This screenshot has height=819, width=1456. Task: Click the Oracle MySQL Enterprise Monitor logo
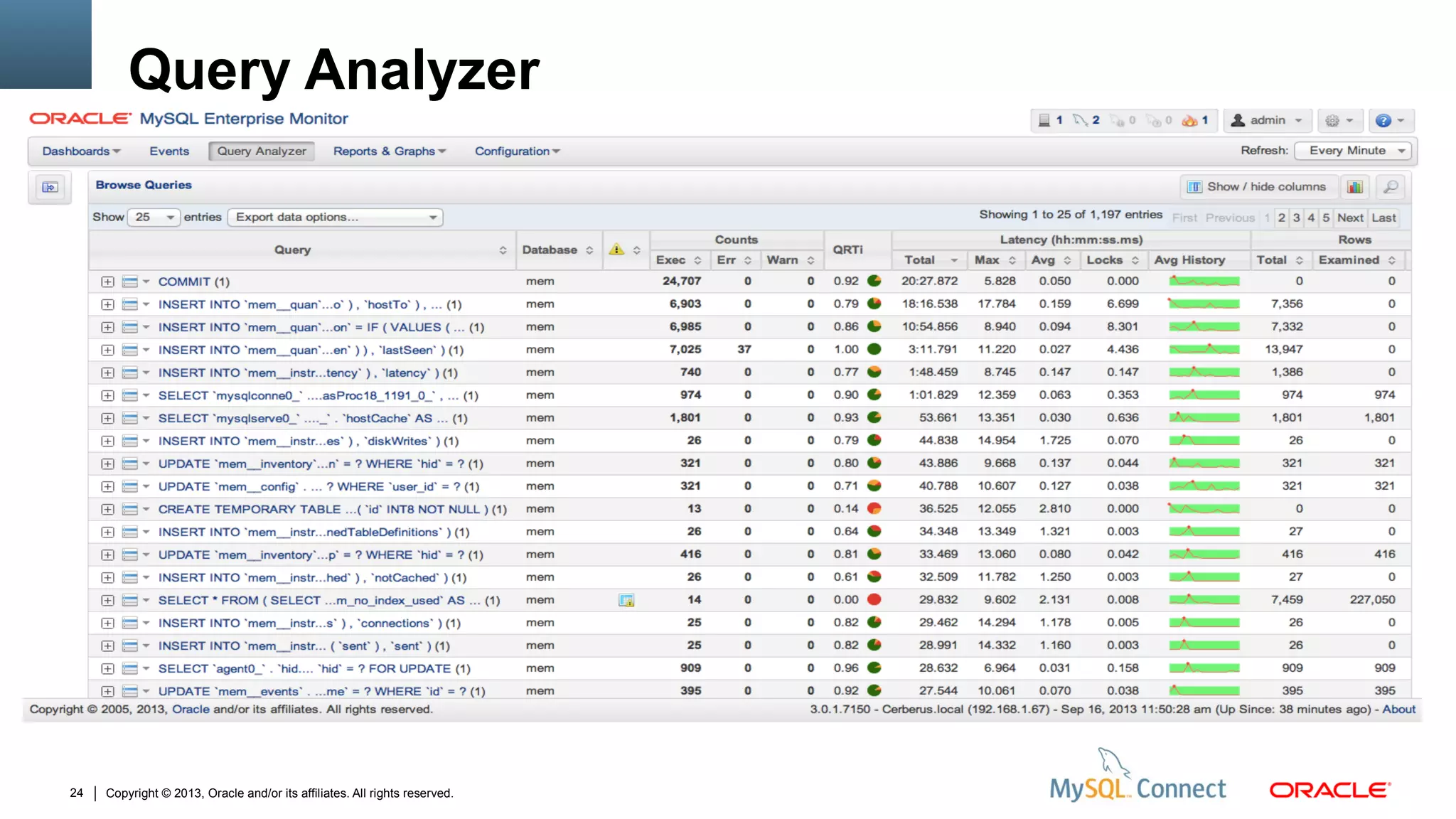pyautogui.click(x=189, y=119)
